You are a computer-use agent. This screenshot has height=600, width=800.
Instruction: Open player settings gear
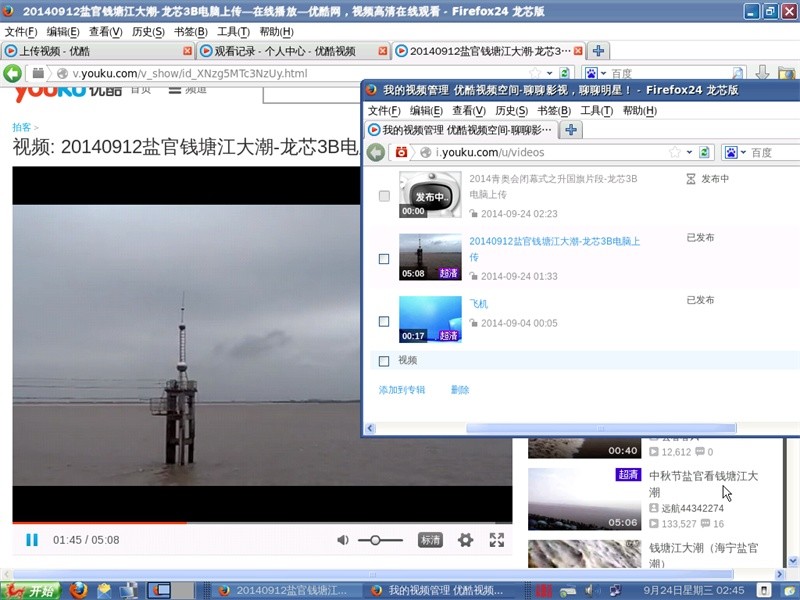[x=465, y=540]
